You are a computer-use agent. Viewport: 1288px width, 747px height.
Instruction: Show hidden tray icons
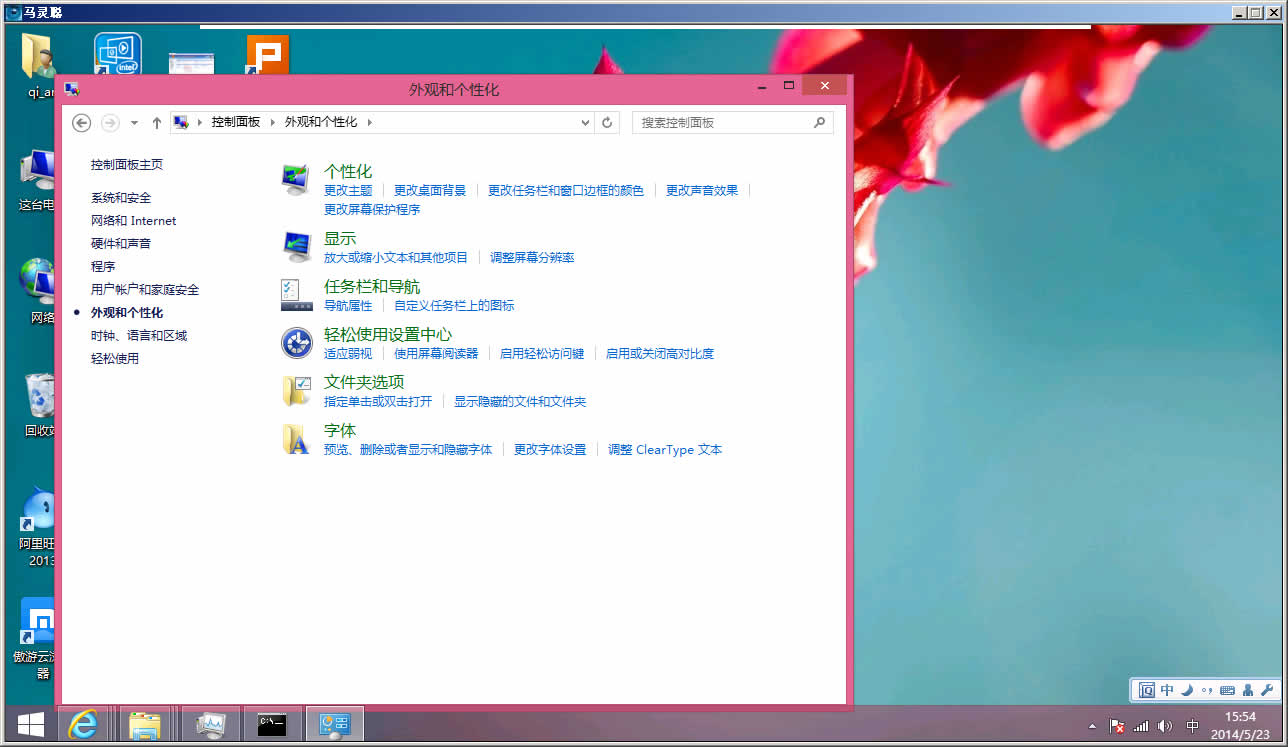point(1092,726)
